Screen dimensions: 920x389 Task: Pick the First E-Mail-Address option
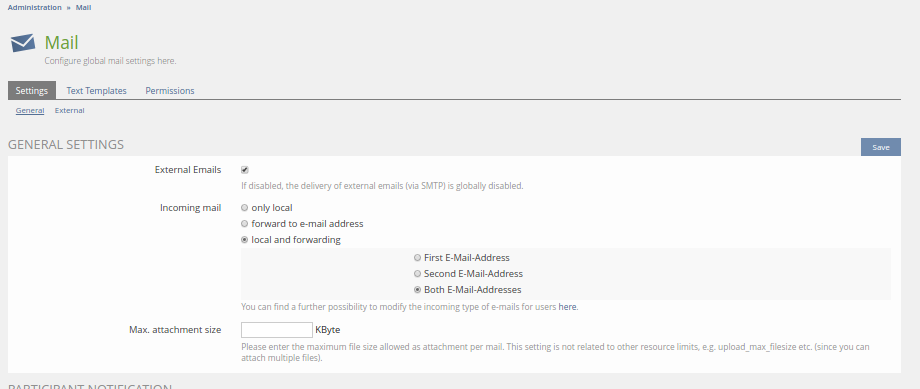point(417,258)
